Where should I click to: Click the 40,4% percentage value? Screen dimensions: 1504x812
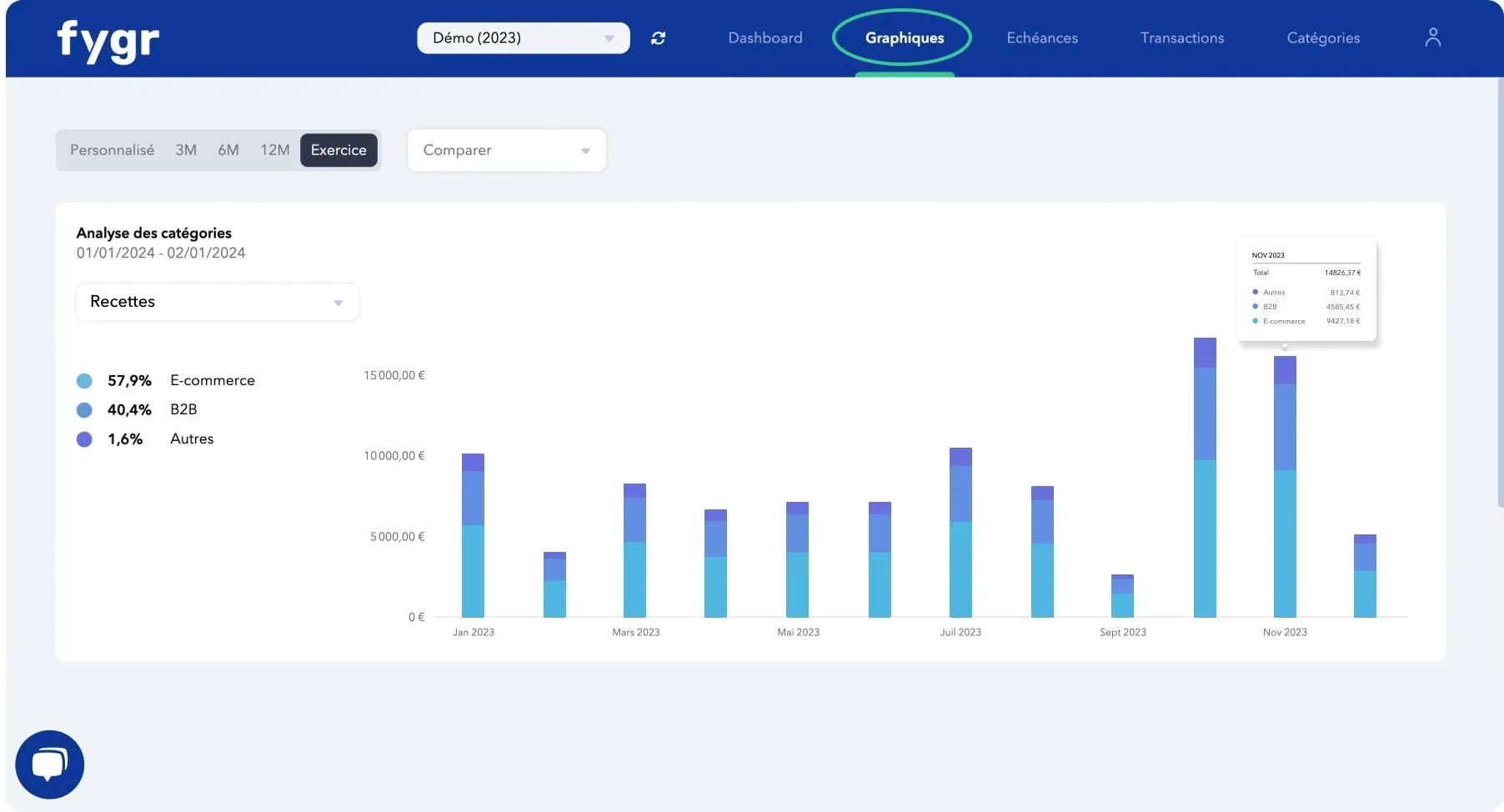[x=129, y=410]
